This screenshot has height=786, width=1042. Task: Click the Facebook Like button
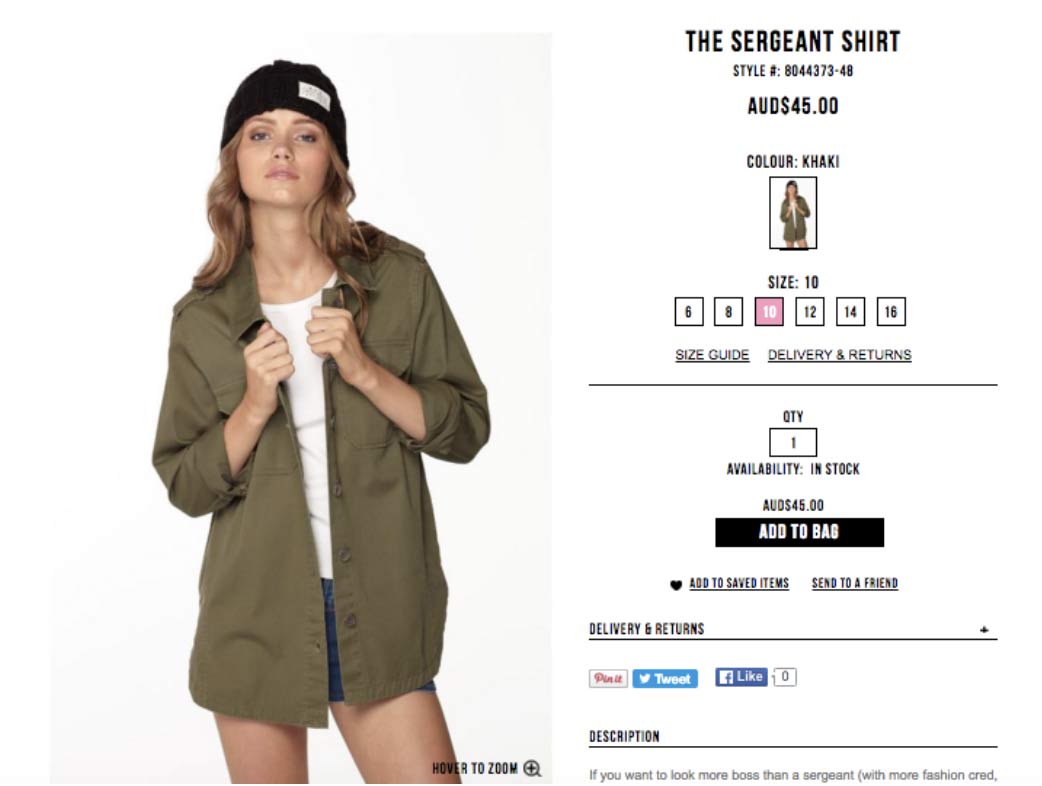coord(741,676)
